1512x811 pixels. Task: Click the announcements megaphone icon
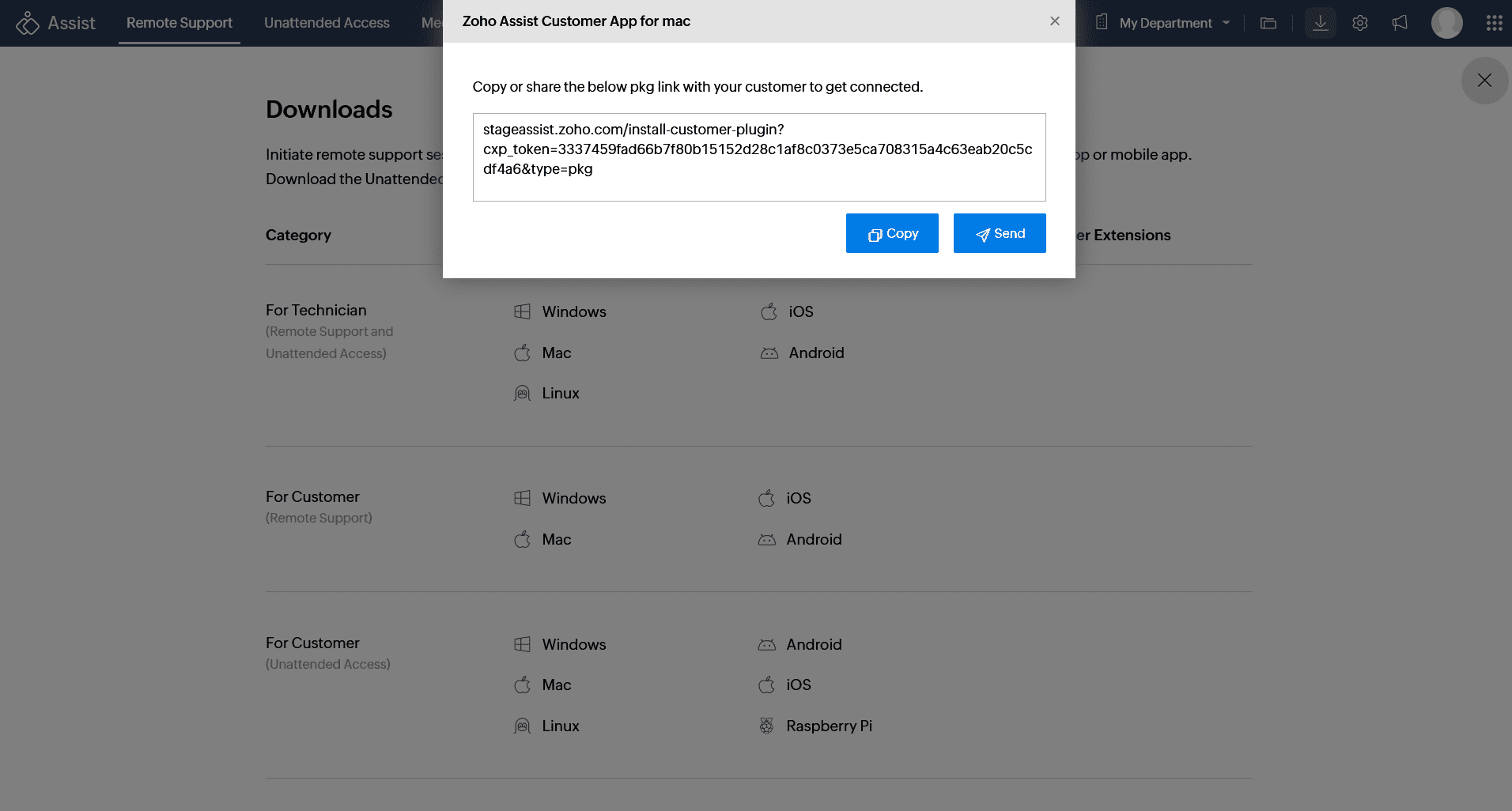[x=1400, y=23]
